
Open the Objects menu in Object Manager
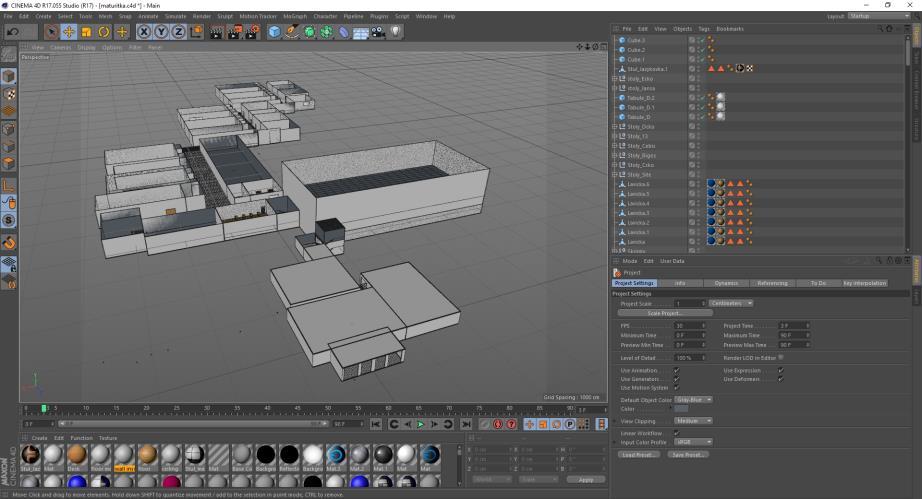[682, 29]
